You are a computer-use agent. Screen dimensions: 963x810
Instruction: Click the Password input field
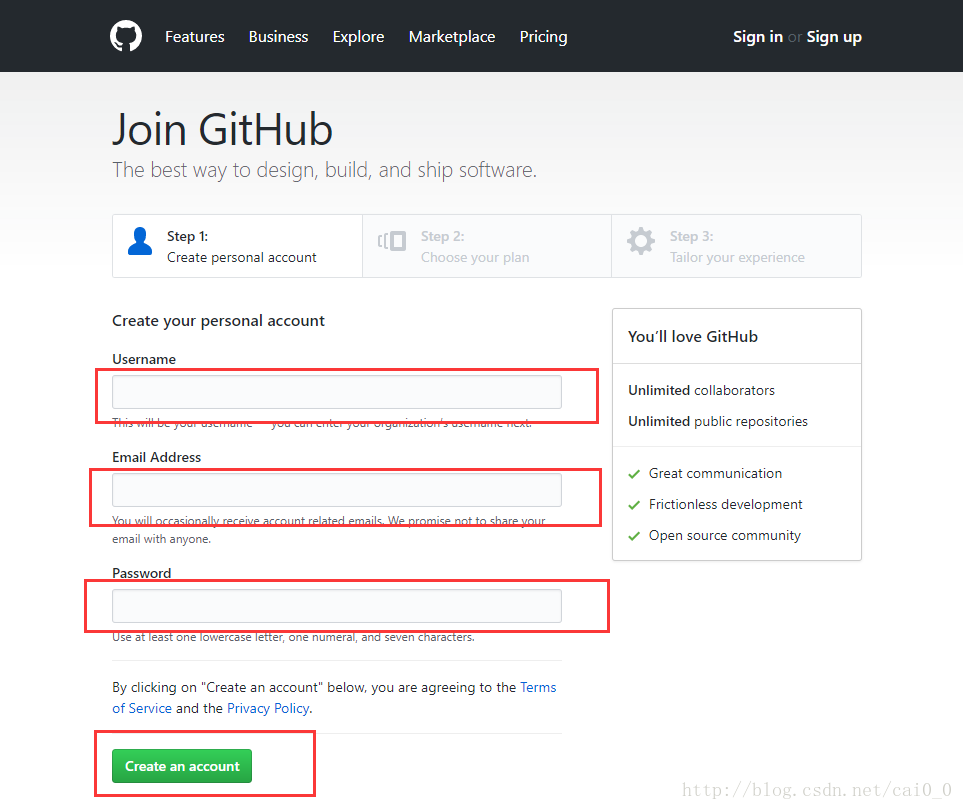tap(336, 605)
